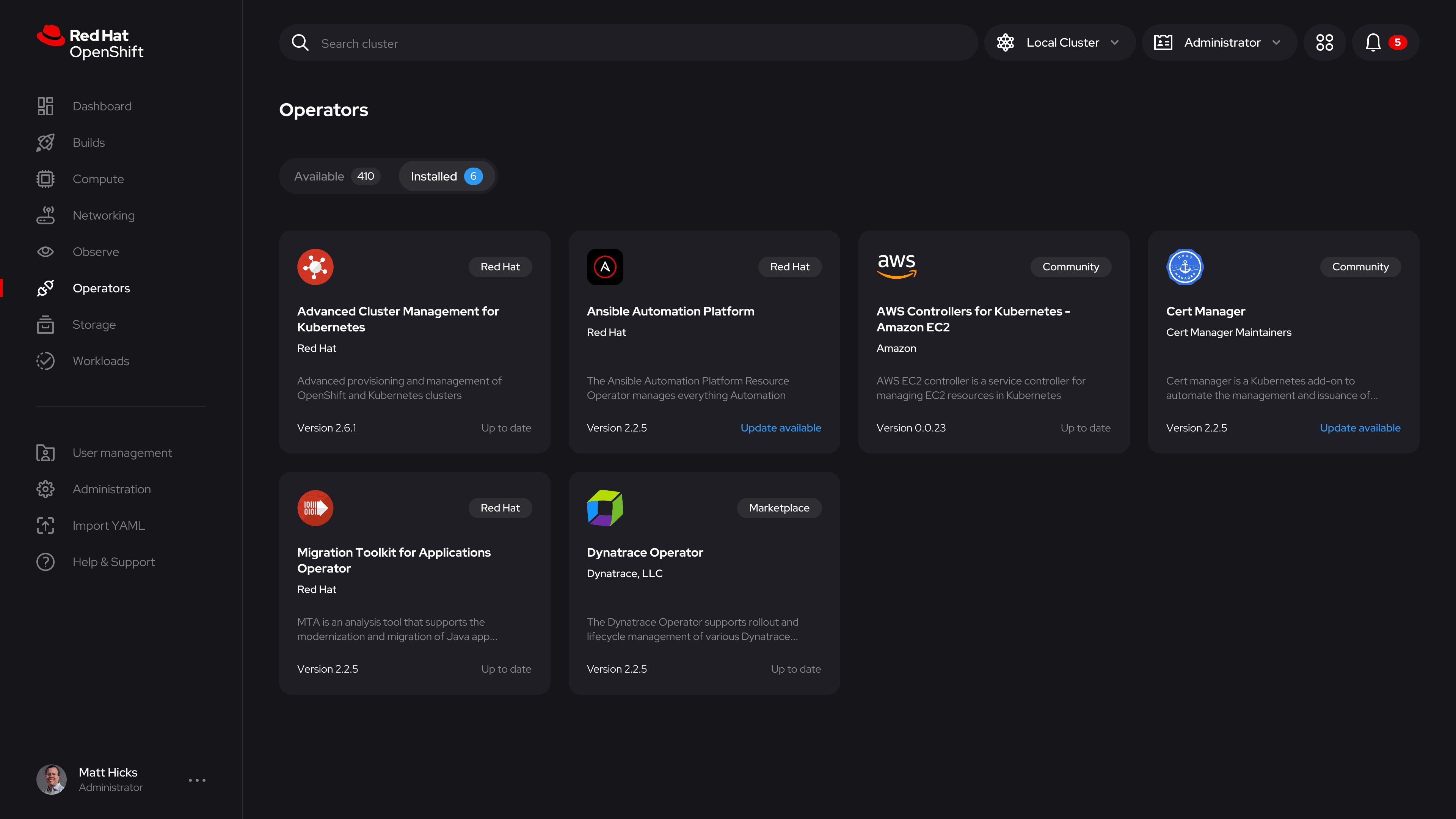Click the Observe eye icon

coord(45,251)
